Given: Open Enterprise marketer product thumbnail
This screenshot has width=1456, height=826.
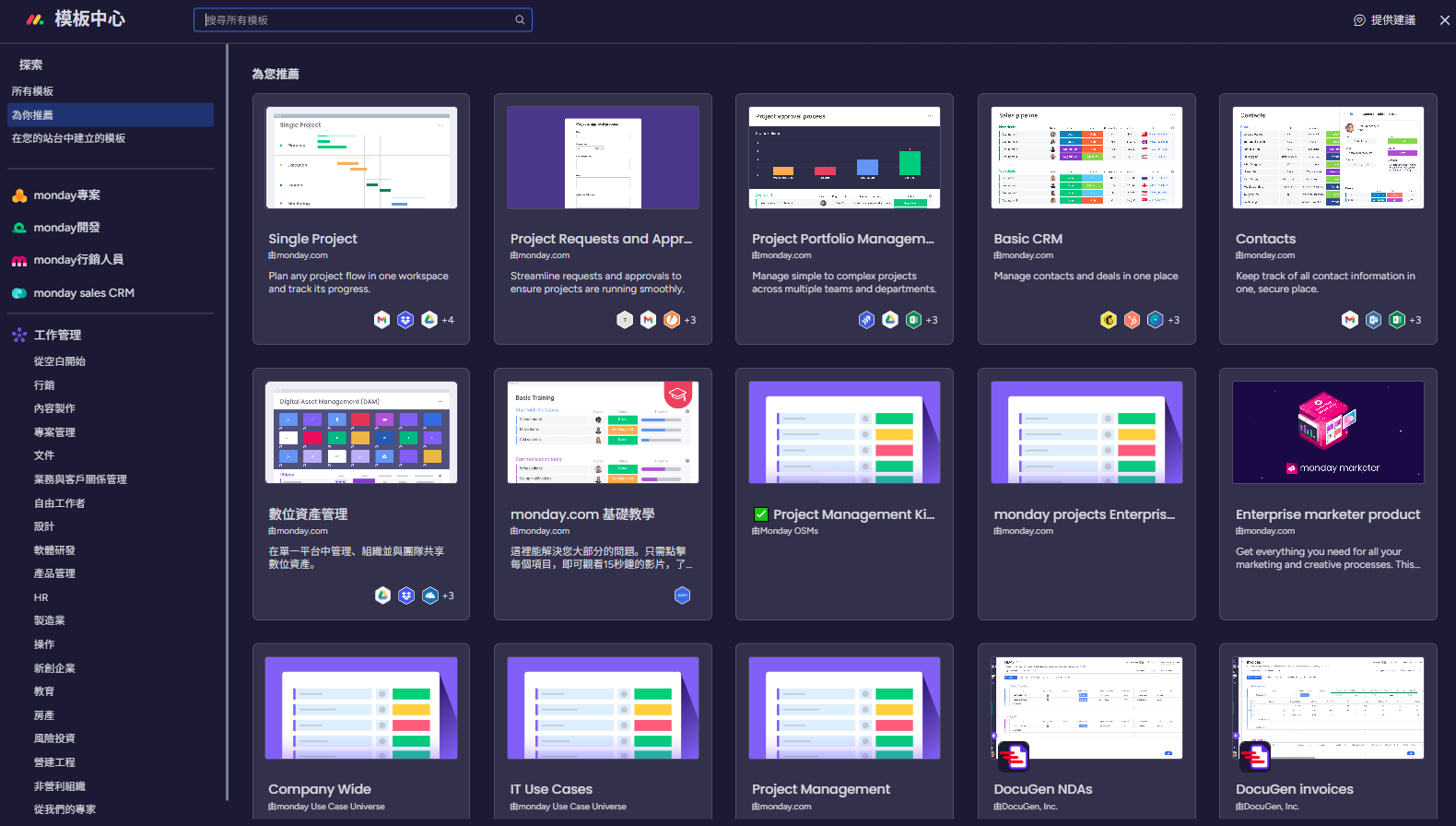Looking at the screenshot, I should 1328,432.
